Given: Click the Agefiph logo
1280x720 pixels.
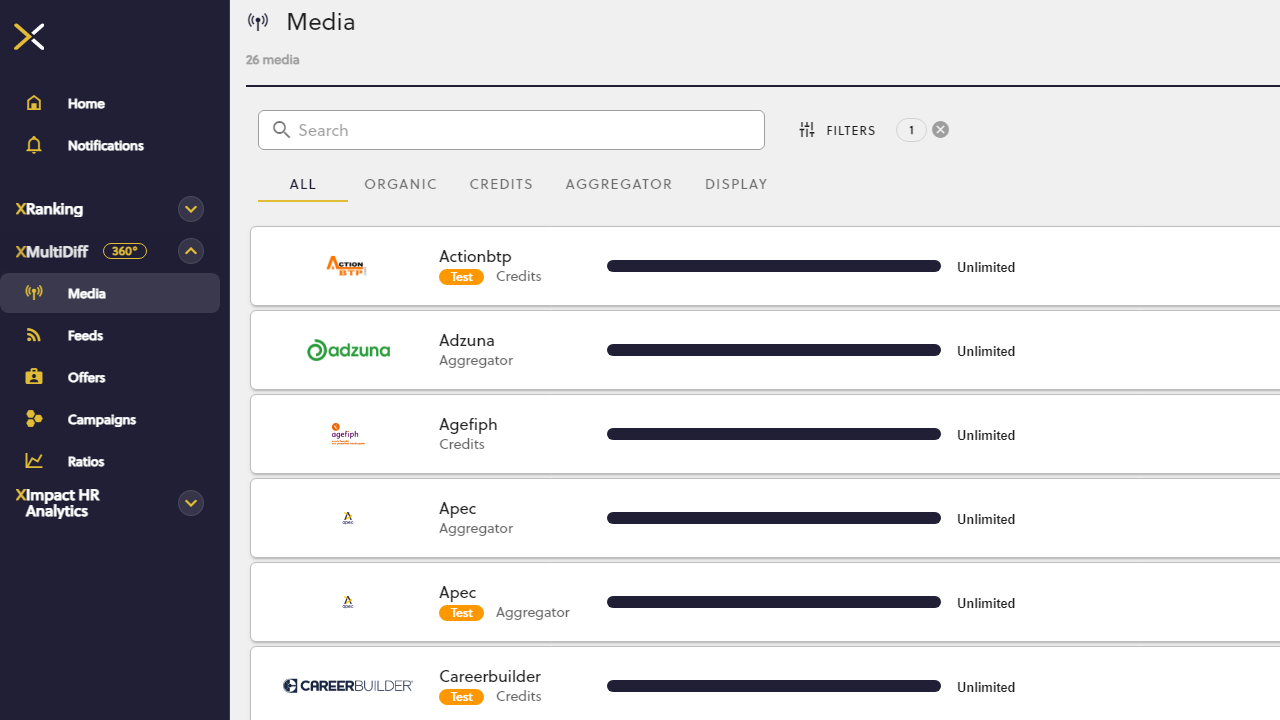Looking at the screenshot, I should [348, 434].
